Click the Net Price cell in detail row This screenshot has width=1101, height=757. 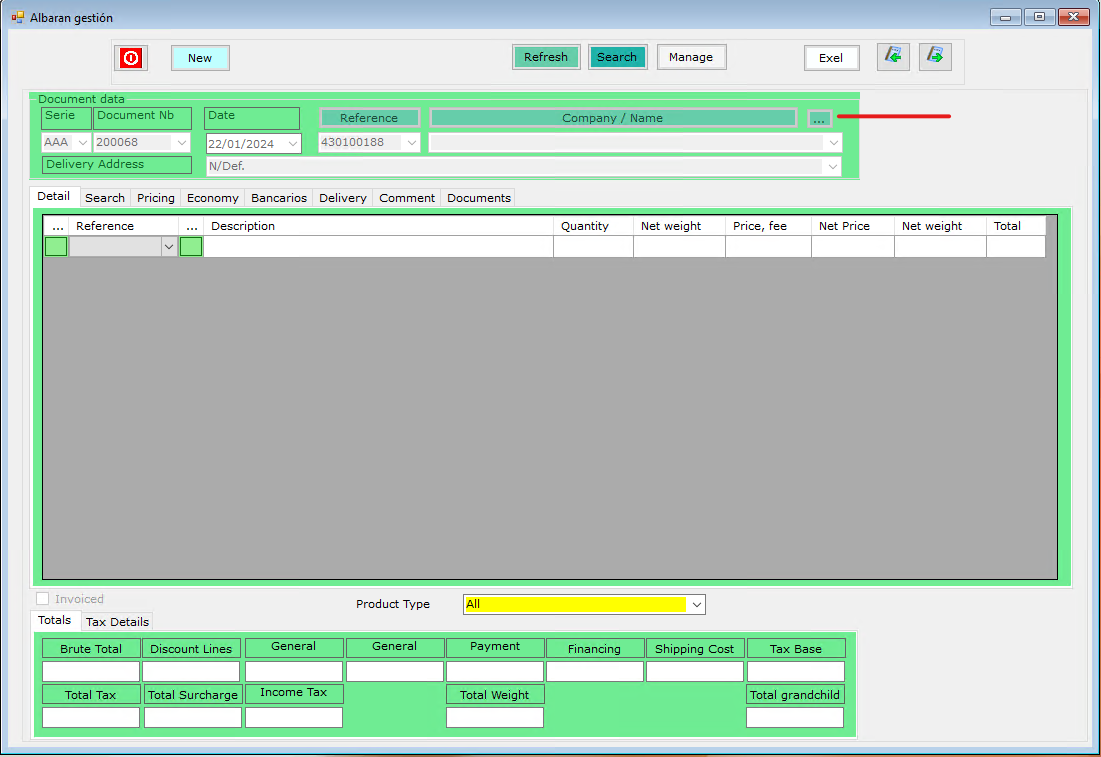pyautogui.click(x=852, y=246)
